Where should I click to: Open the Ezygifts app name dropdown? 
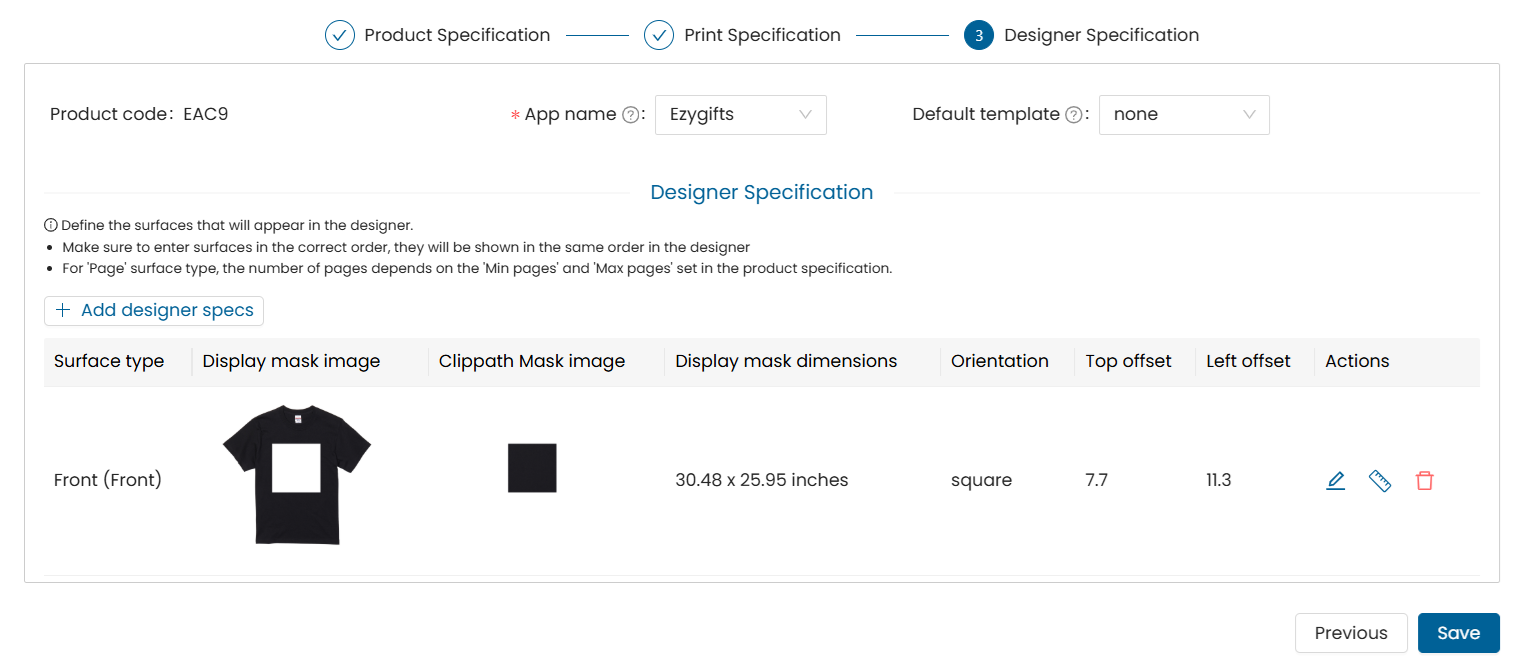pyautogui.click(x=740, y=115)
